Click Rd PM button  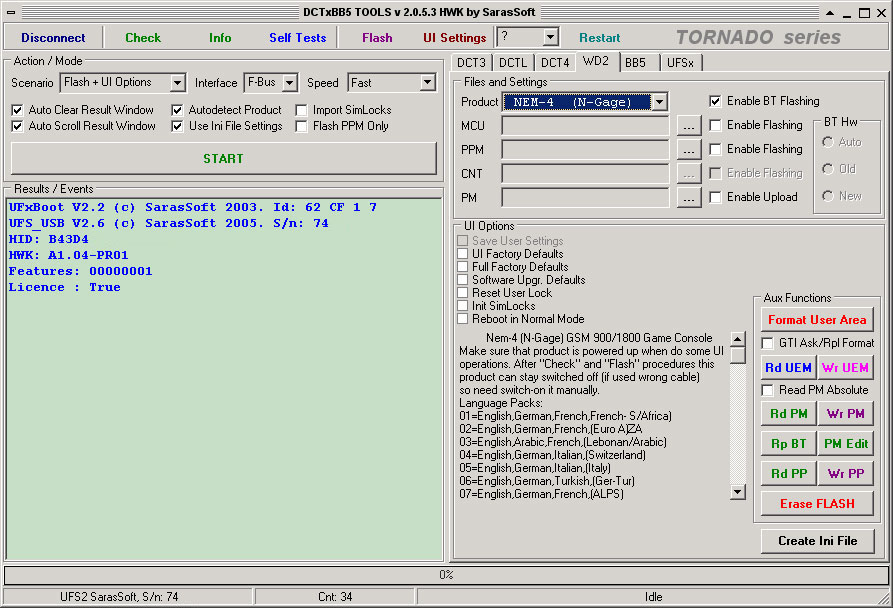point(789,414)
